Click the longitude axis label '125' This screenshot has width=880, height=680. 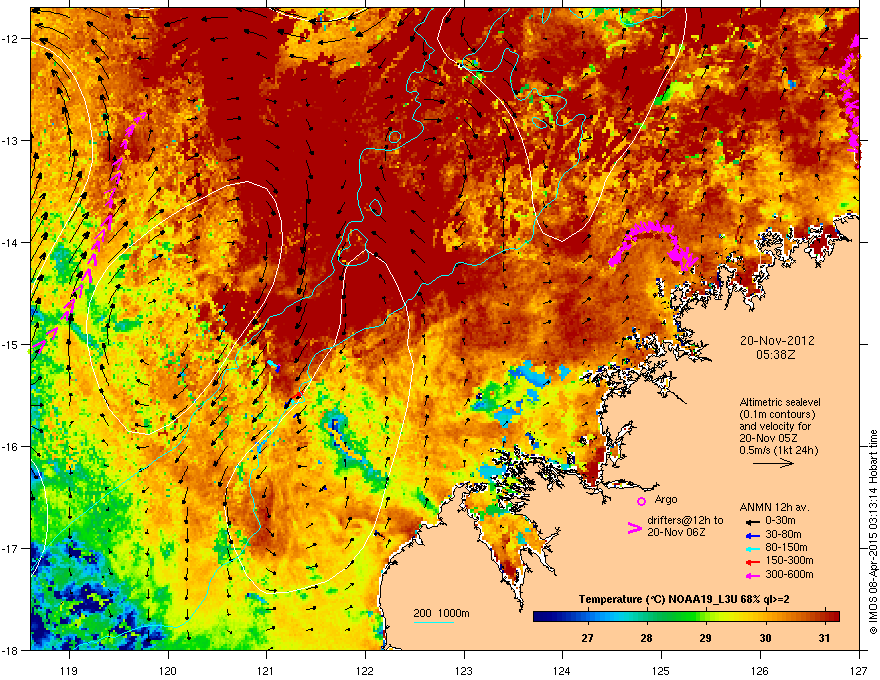pos(662,670)
